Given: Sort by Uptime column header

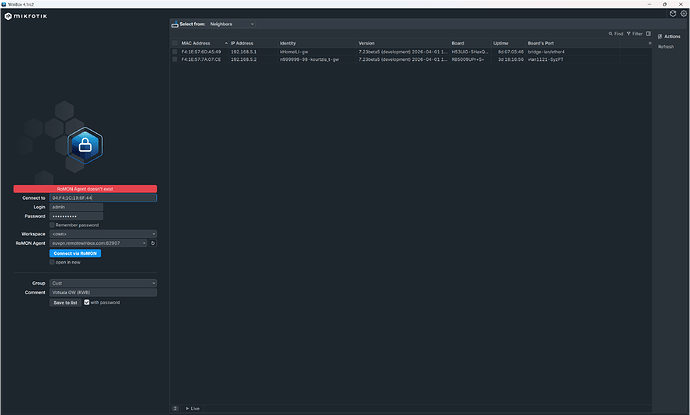Looking at the screenshot, I should tap(501, 43).
